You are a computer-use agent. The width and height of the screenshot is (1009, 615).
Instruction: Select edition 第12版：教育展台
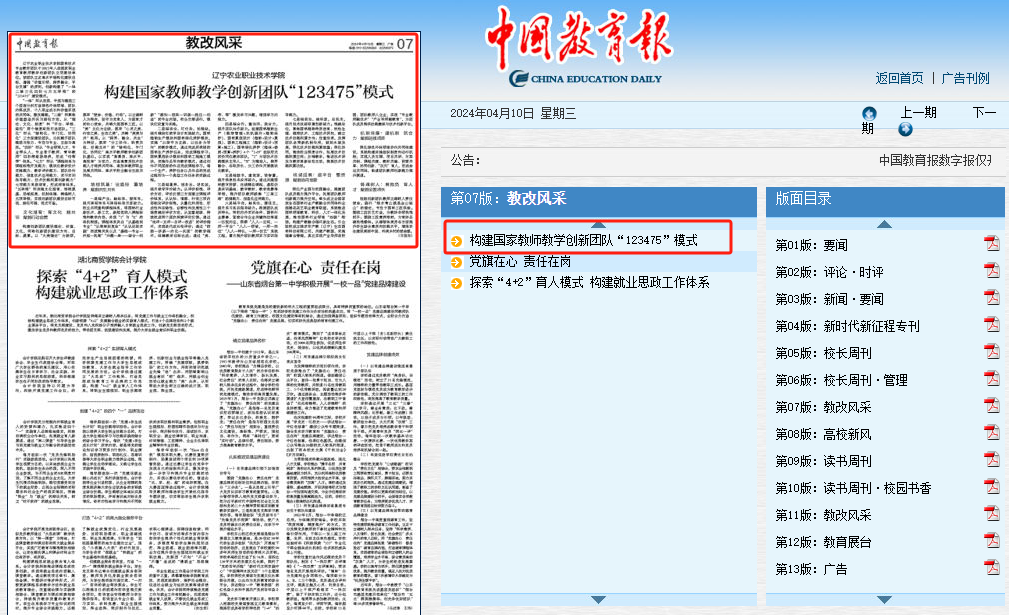pos(824,542)
